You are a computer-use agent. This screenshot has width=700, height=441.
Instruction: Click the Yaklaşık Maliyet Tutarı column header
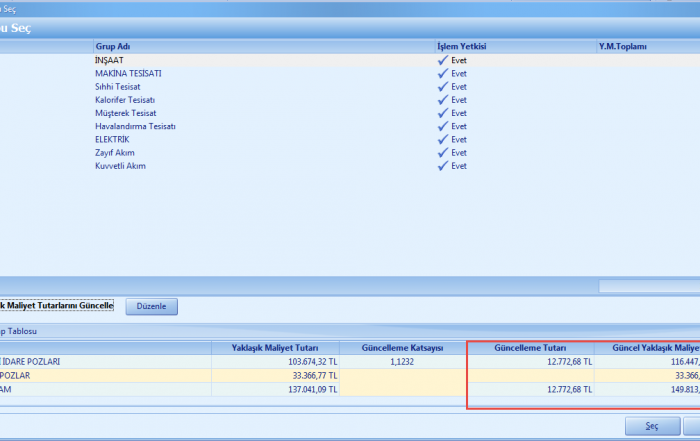point(275,347)
